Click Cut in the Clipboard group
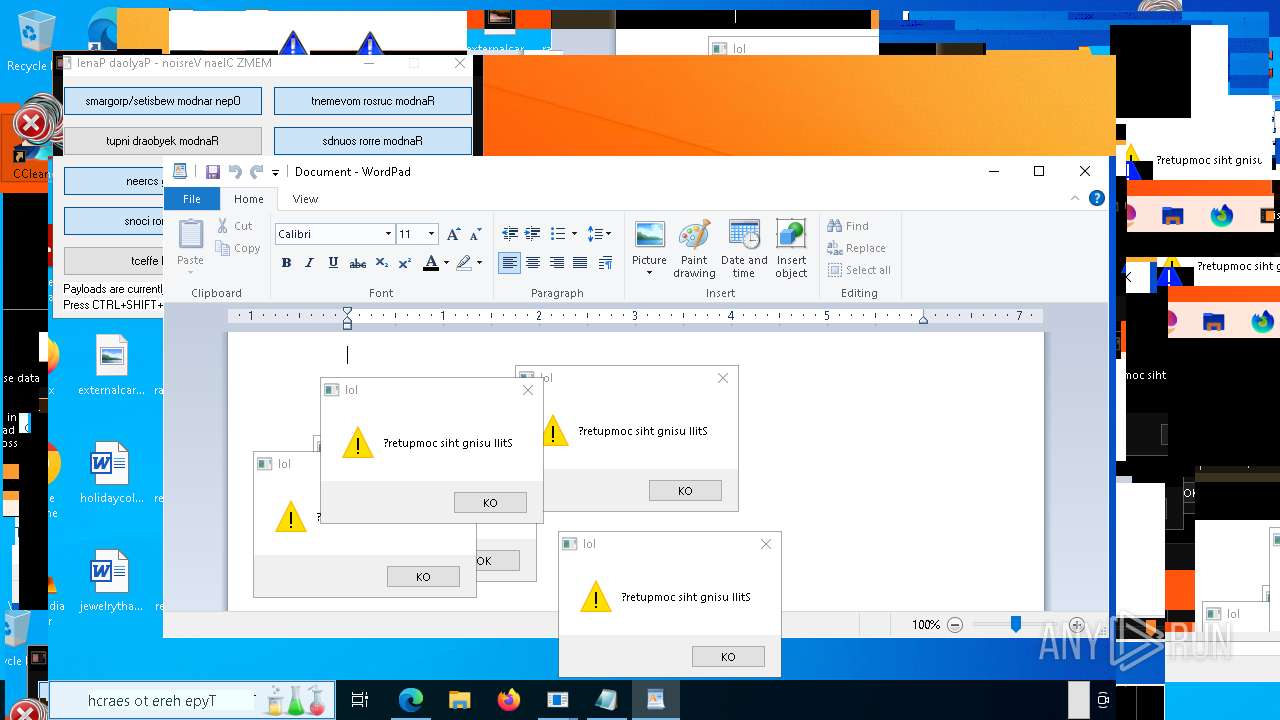This screenshot has height=720, width=1280. [236, 226]
